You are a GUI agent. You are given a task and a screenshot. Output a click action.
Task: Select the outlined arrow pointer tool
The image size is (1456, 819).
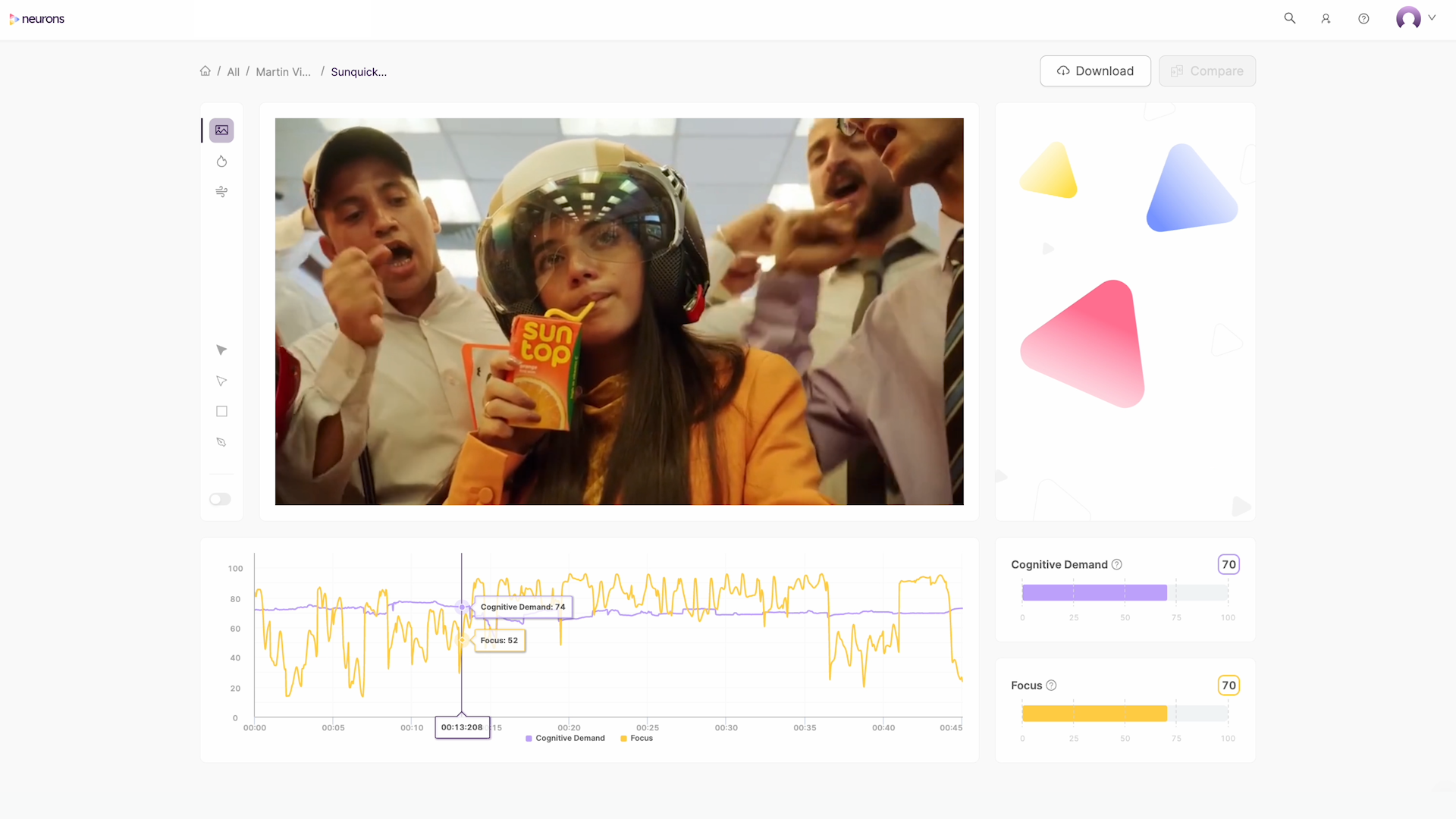click(221, 381)
